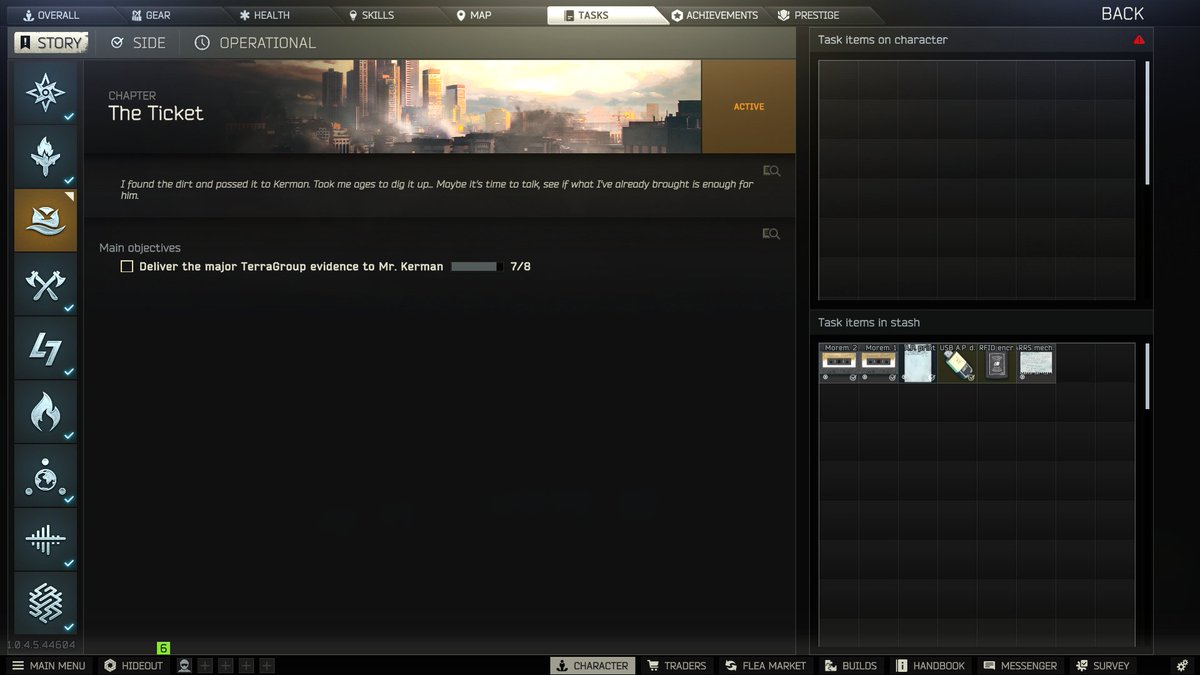The height and width of the screenshot is (675, 1200).
Task: Select the Side tasks sub-tab
Action: point(138,43)
